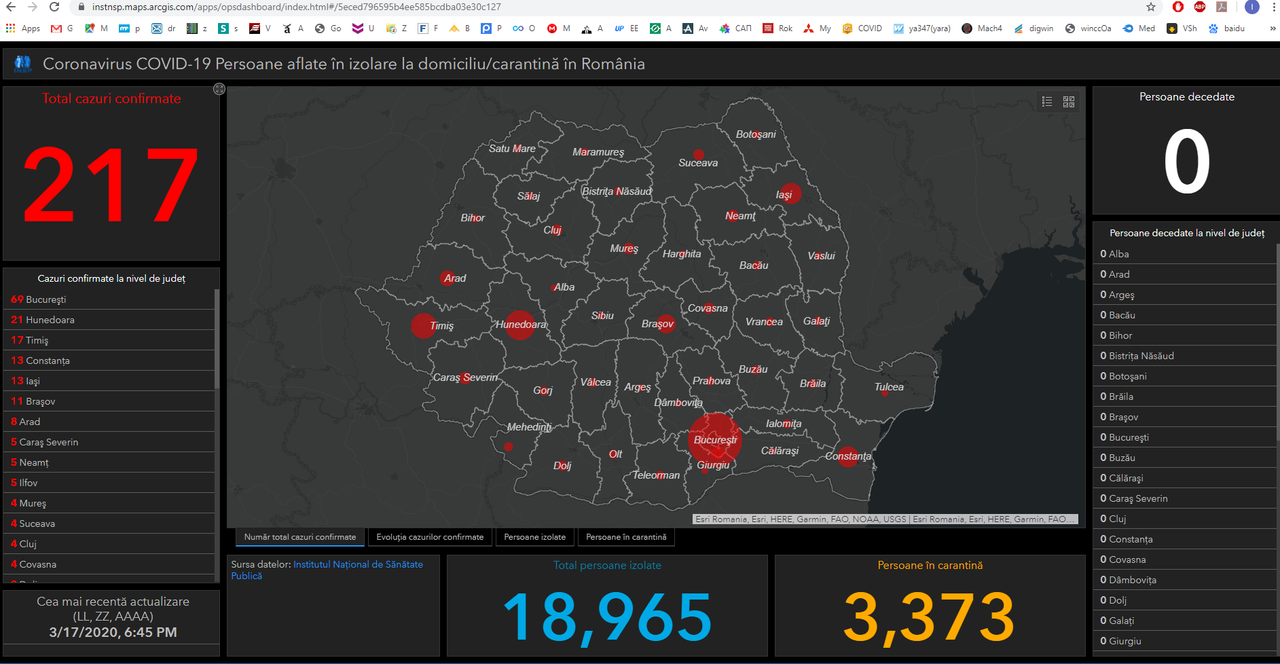Open the Opera extension icon
This screenshot has width=1280, height=664.
[1179, 7]
